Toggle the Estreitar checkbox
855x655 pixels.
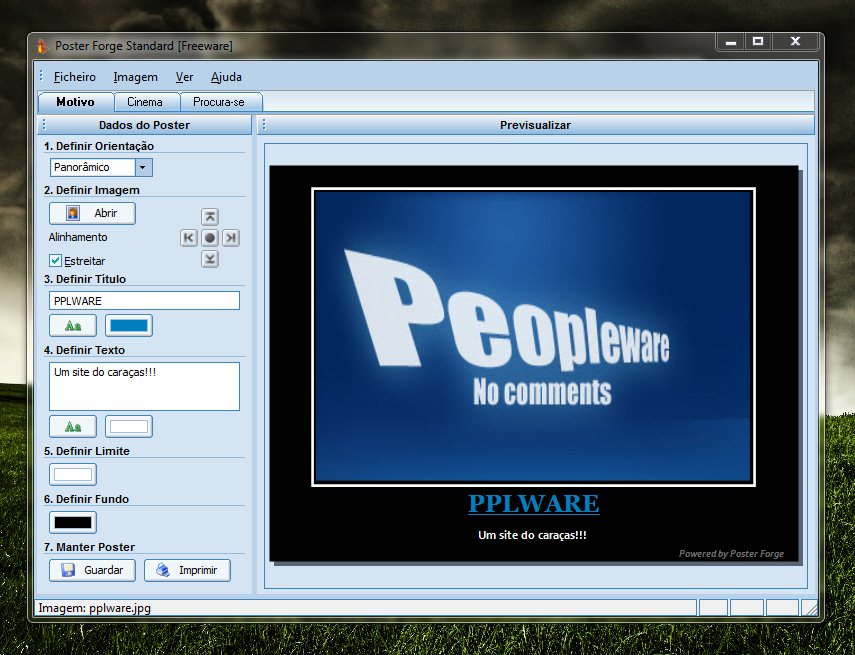[x=55, y=261]
